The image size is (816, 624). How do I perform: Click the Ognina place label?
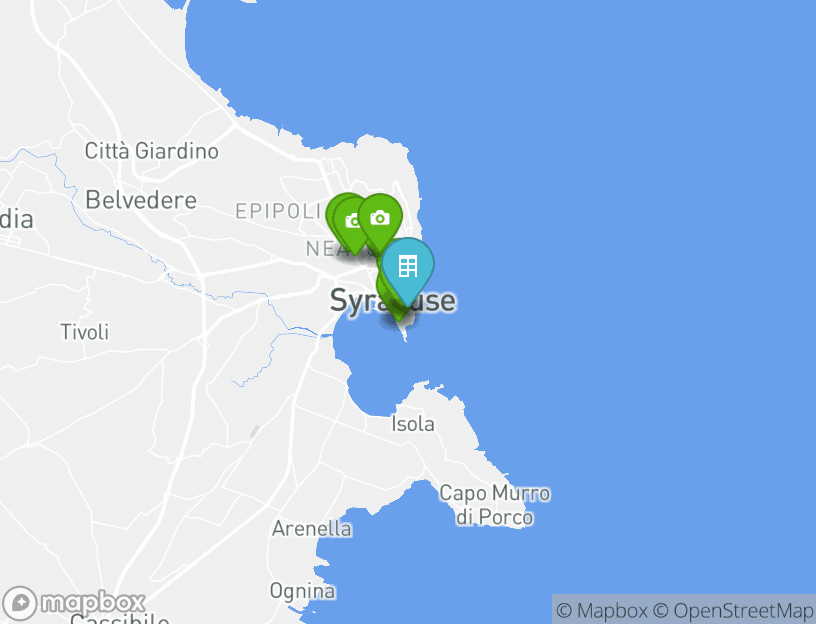302,591
